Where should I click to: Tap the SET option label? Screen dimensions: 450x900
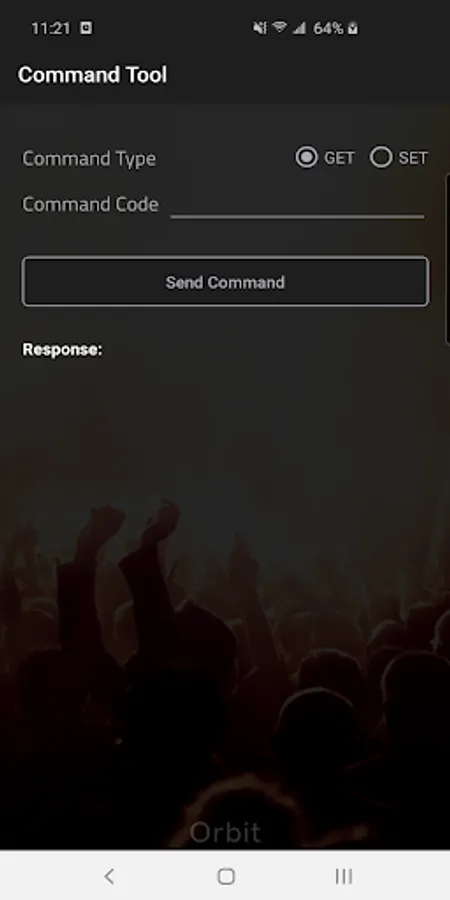tap(413, 158)
